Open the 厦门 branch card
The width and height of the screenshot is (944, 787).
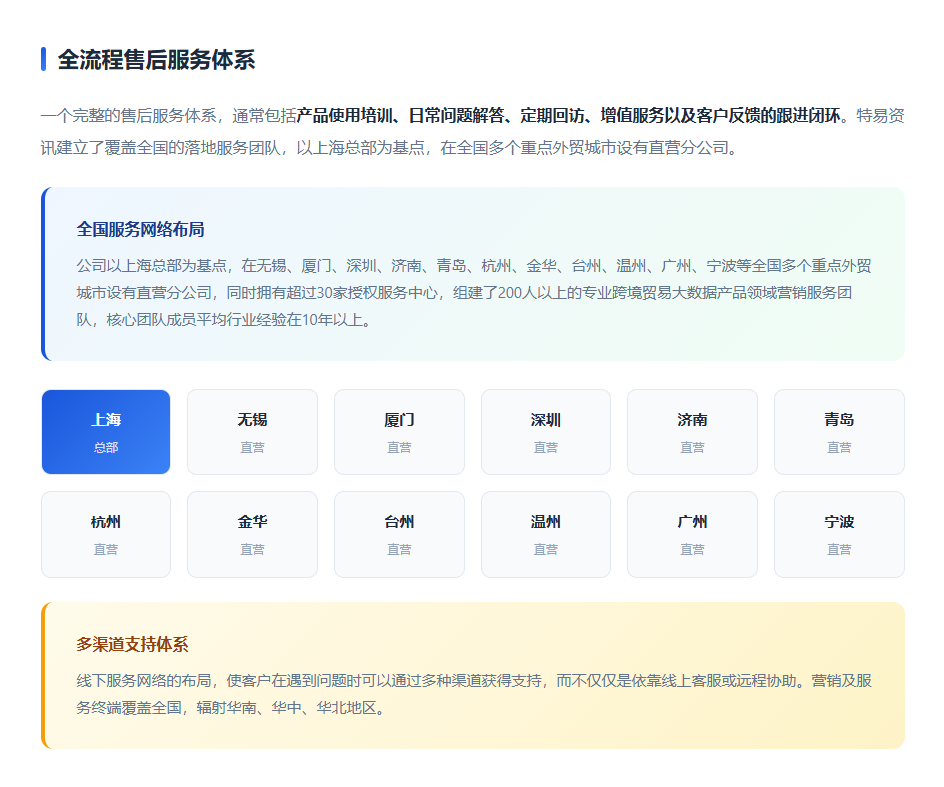coord(399,432)
